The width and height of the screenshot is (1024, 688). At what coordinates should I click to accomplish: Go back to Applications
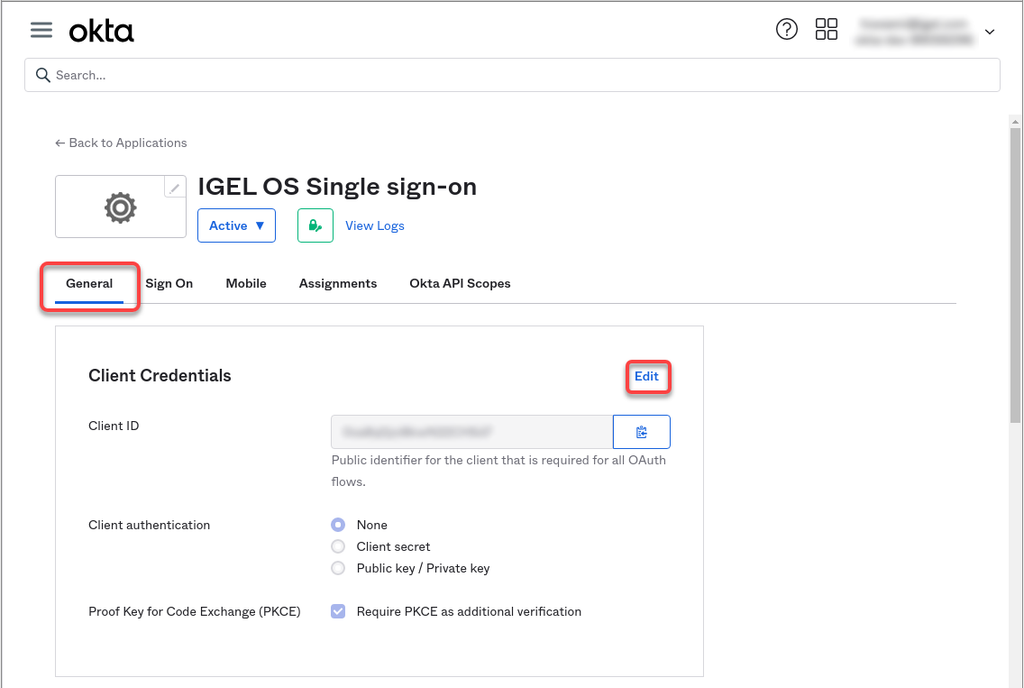[x=121, y=143]
